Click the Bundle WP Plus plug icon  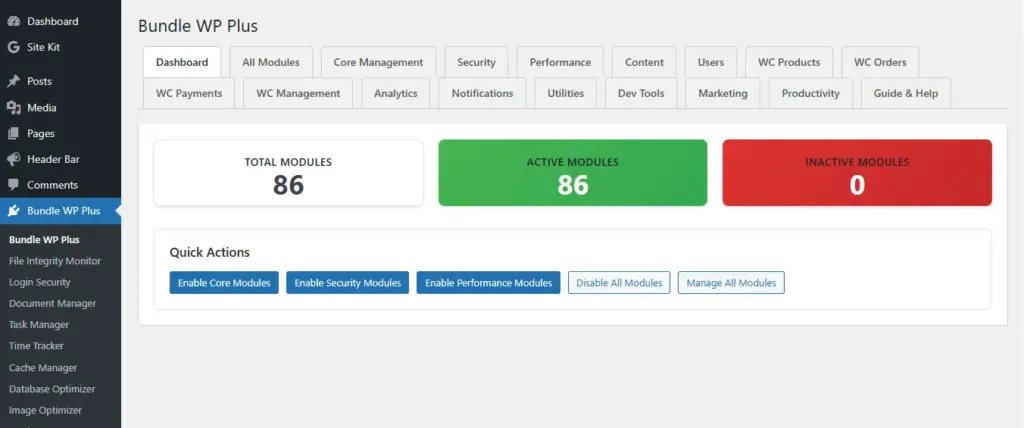coord(13,211)
